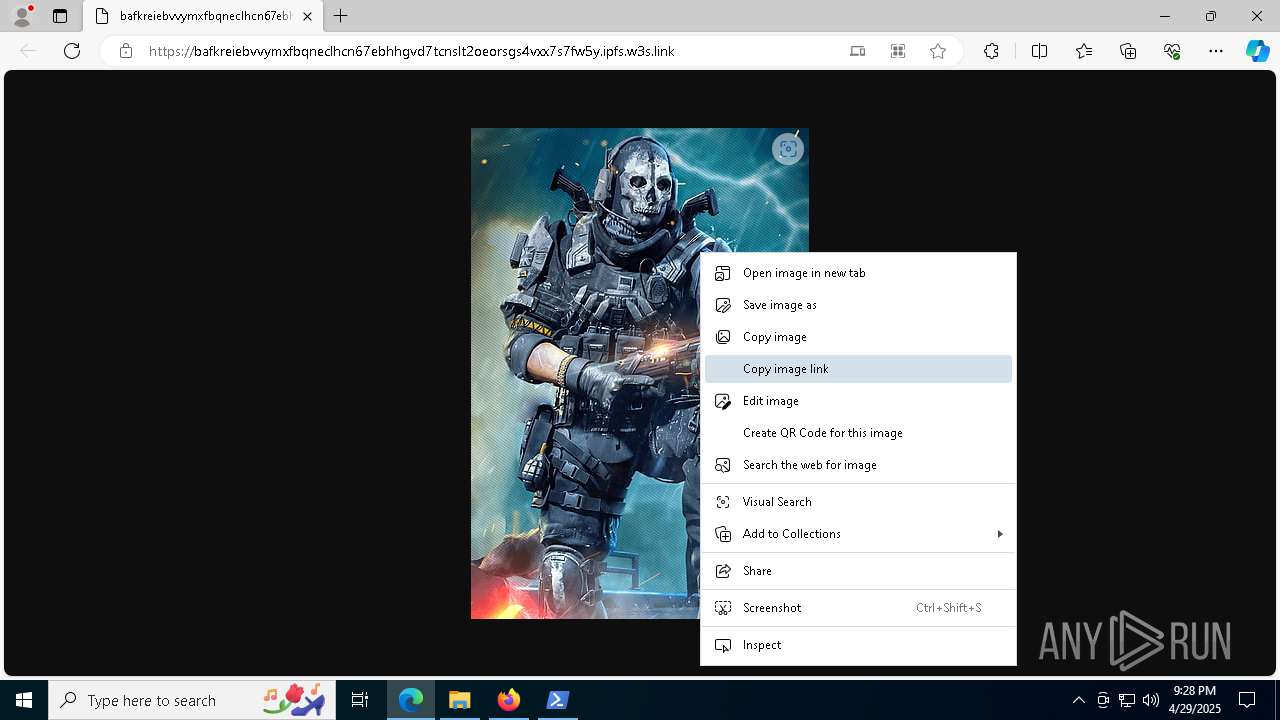Screen dimensions: 1280x720
Task: Open Browser essentials heart icon
Action: click(1172, 51)
